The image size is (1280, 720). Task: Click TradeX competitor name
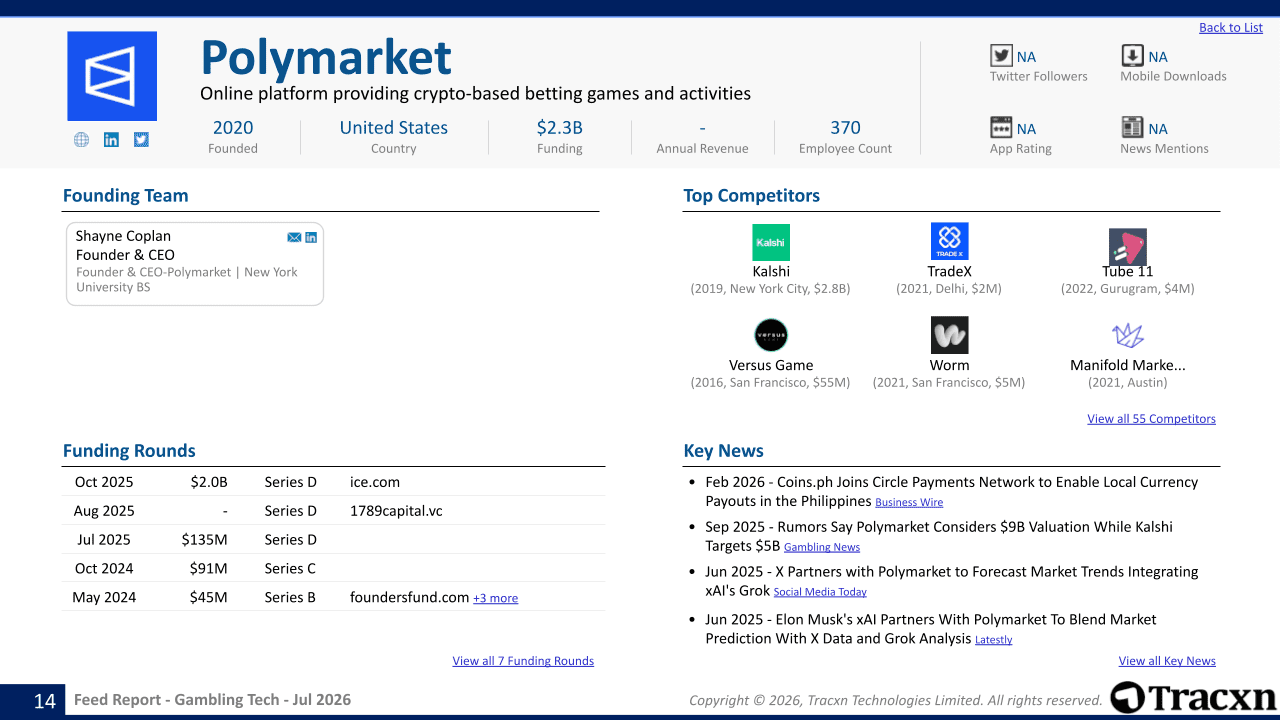tap(949, 271)
